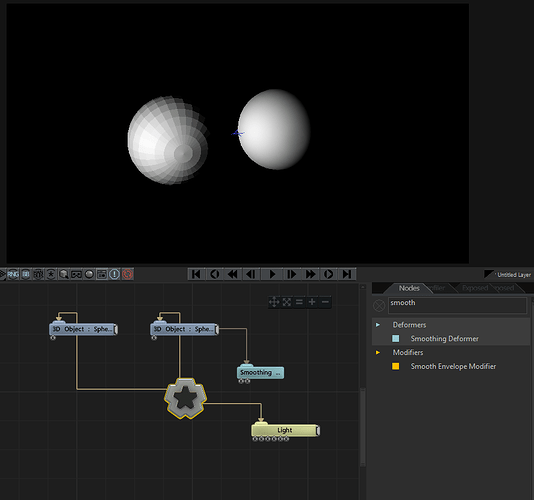Screen dimensions: 534x500
Task: Play the timeline
Action: [272, 274]
